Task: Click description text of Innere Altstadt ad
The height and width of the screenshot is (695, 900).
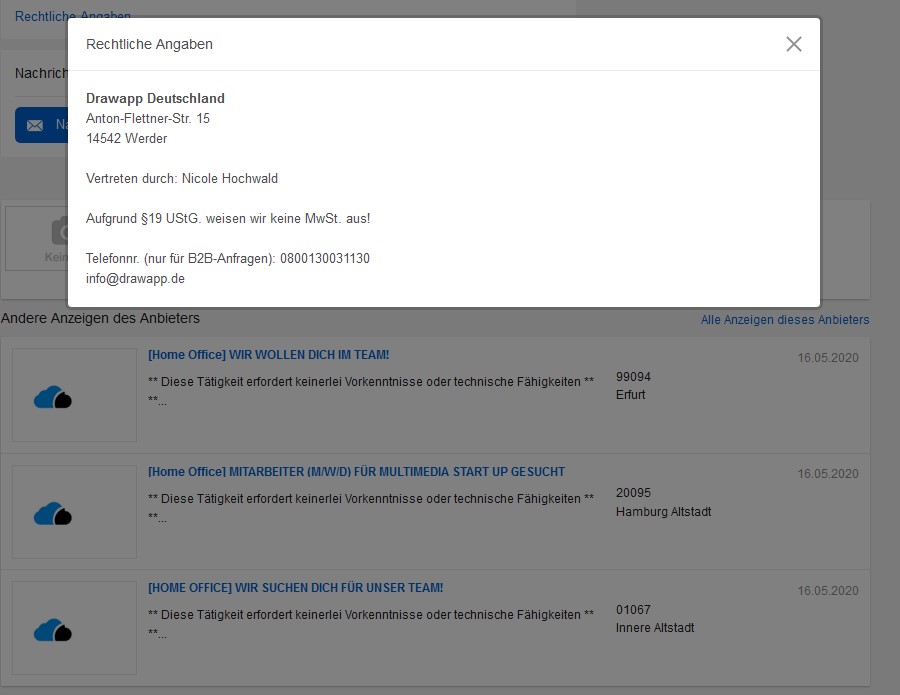Action: point(371,623)
